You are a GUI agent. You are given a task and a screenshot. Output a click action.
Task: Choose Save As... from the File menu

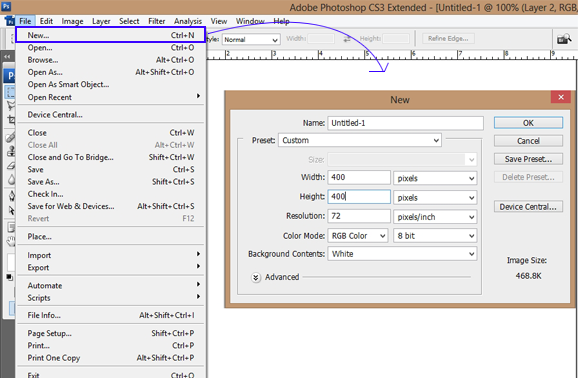[111, 182]
